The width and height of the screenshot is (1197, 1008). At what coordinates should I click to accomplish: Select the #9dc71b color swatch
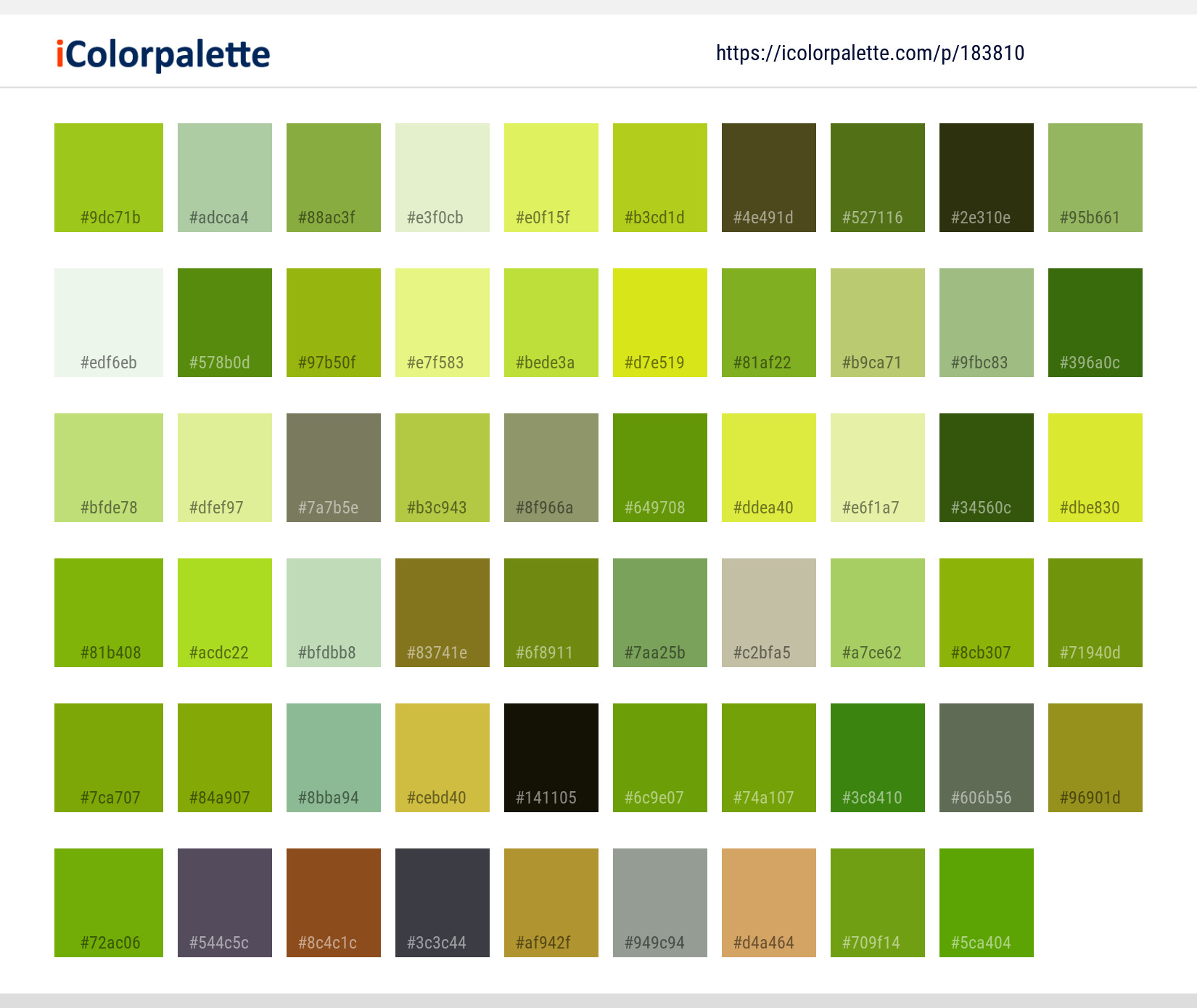point(109,178)
